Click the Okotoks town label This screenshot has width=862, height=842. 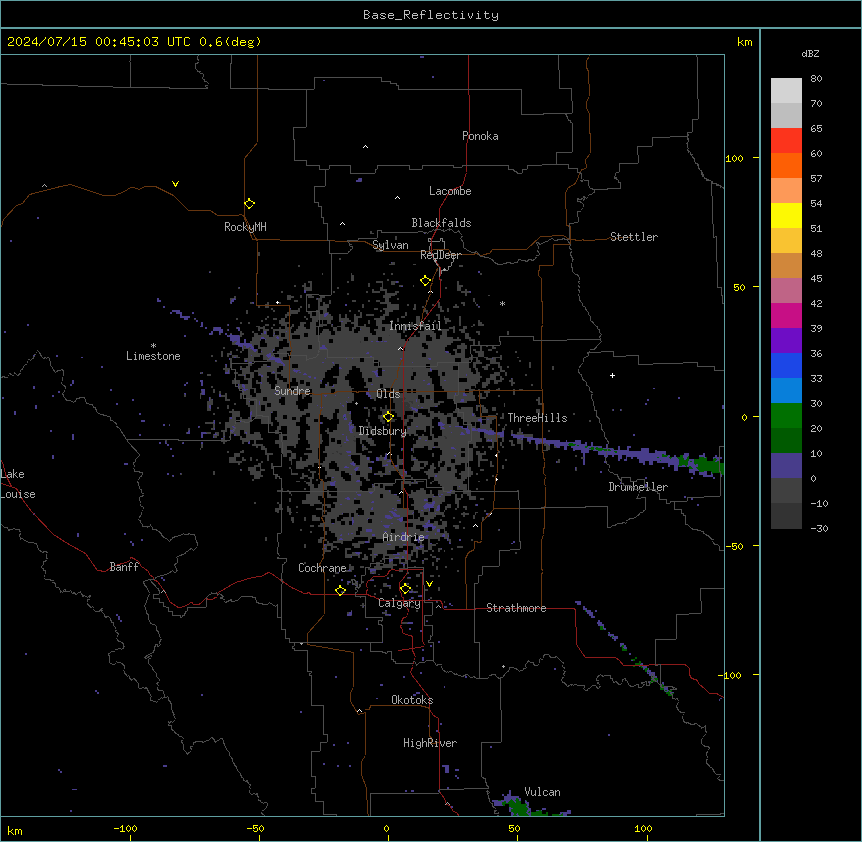click(x=412, y=700)
